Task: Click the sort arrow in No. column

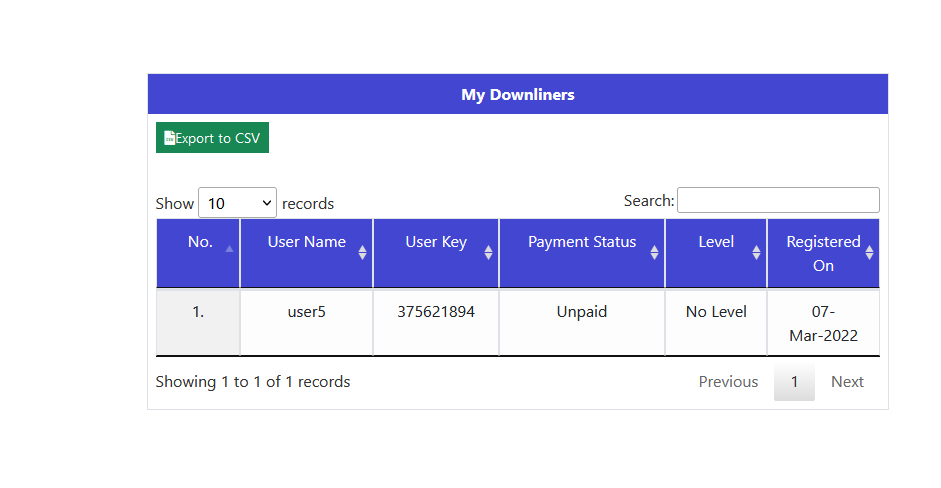Action: click(x=229, y=249)
